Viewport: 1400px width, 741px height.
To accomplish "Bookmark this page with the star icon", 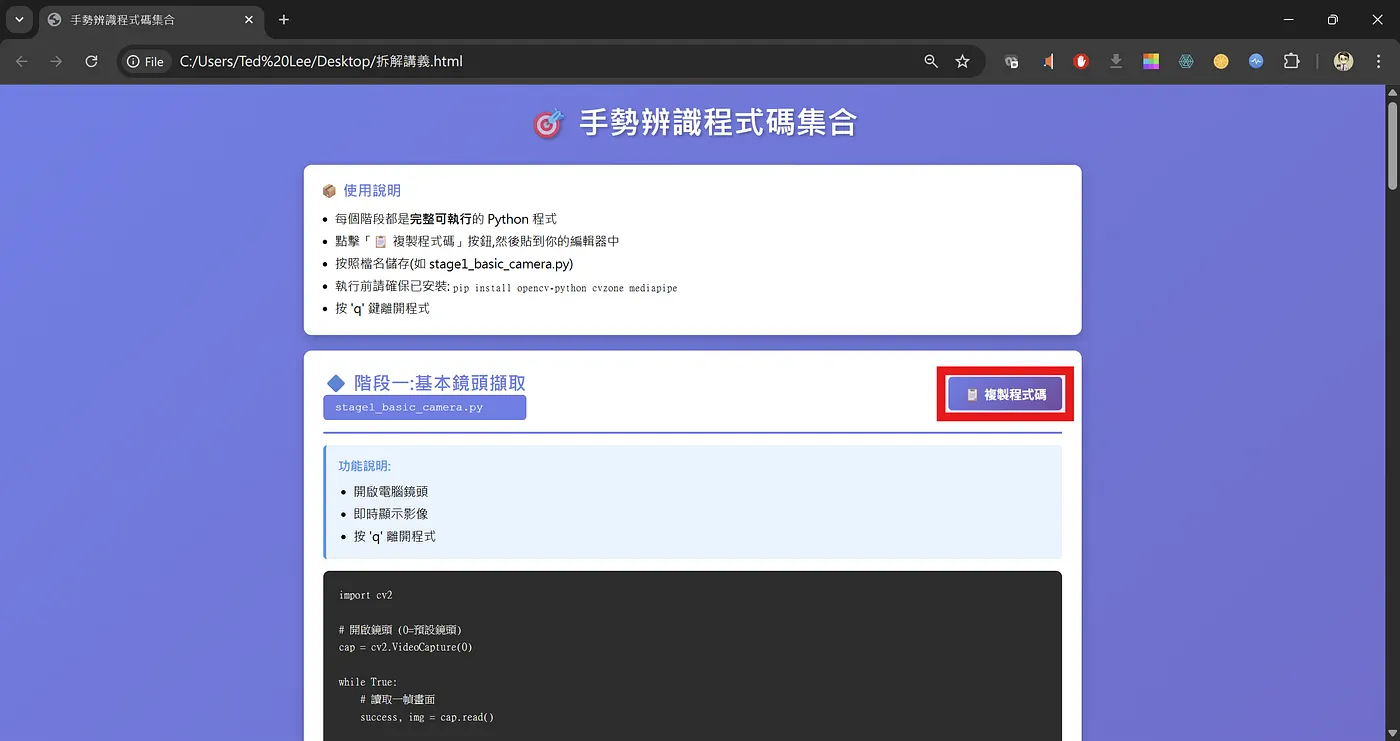I will pyautogui.click(x=962, y=61).
